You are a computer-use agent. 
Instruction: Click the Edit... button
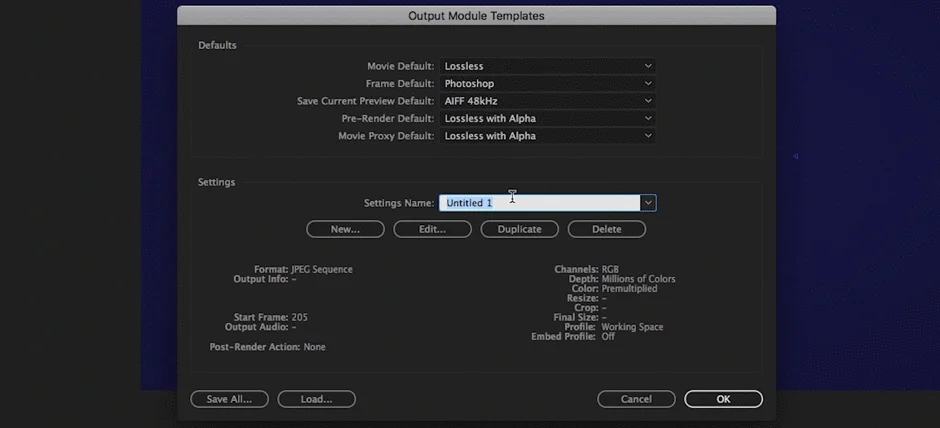click(x=432, y=229)
